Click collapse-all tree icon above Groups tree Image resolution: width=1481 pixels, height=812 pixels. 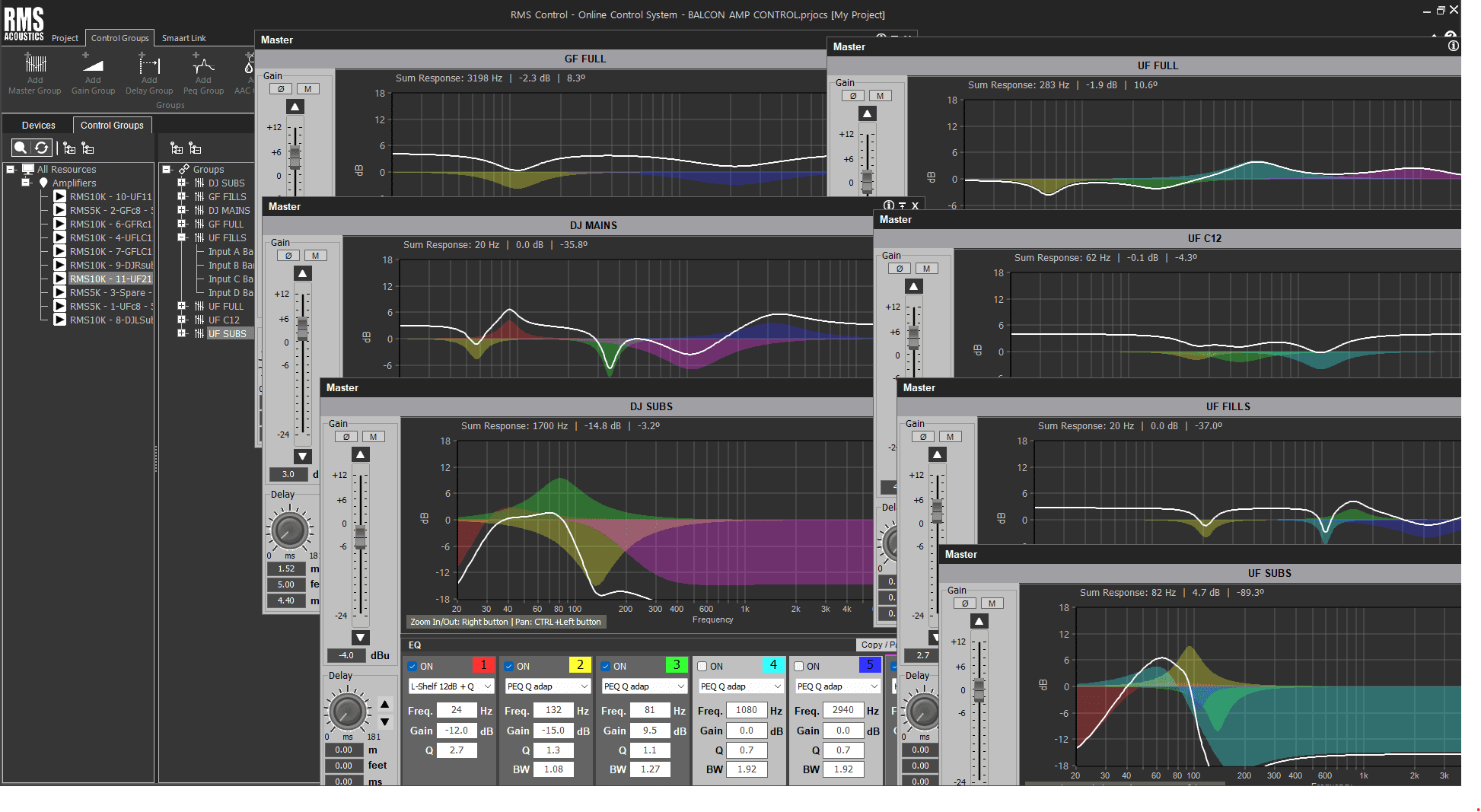195,148
